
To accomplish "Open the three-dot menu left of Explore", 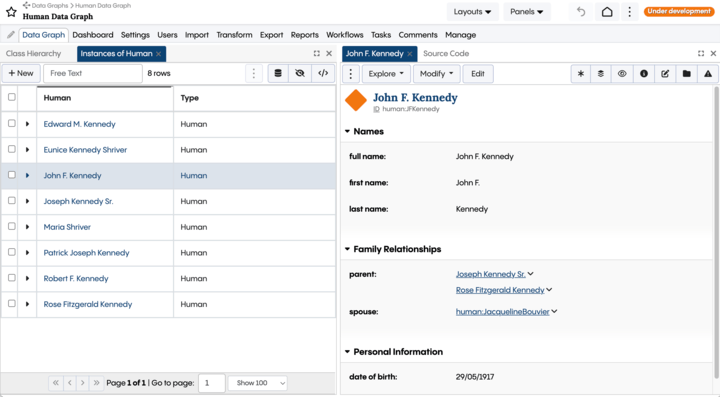I will (x=351, y=73).
